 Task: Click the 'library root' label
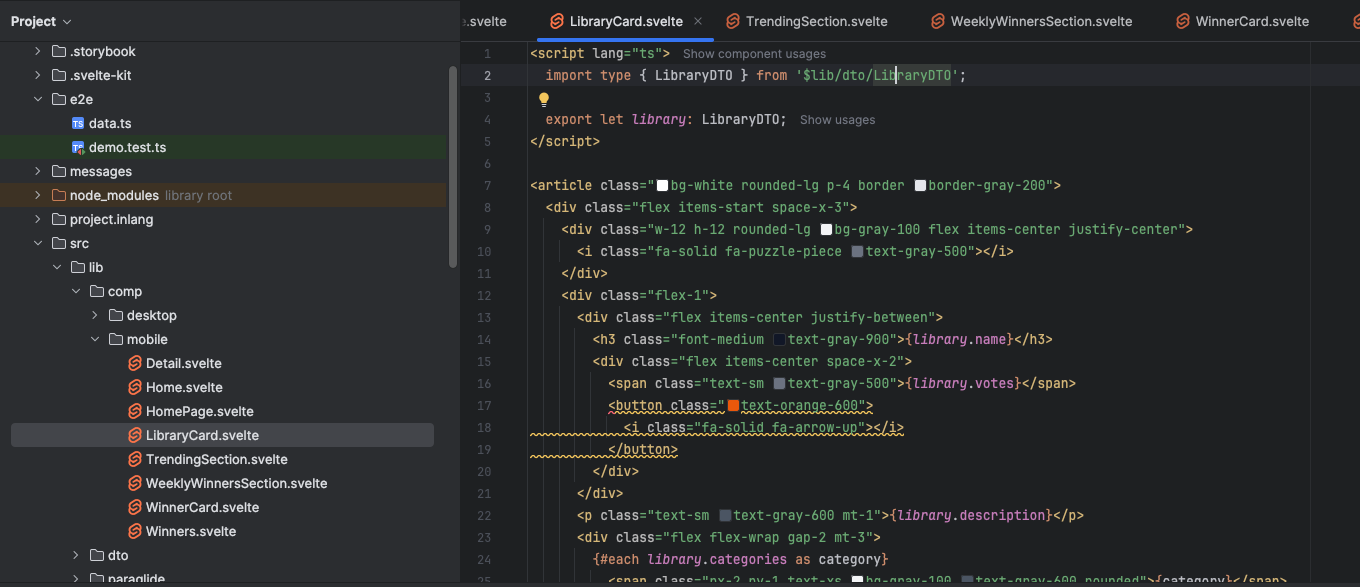point(198,195)
